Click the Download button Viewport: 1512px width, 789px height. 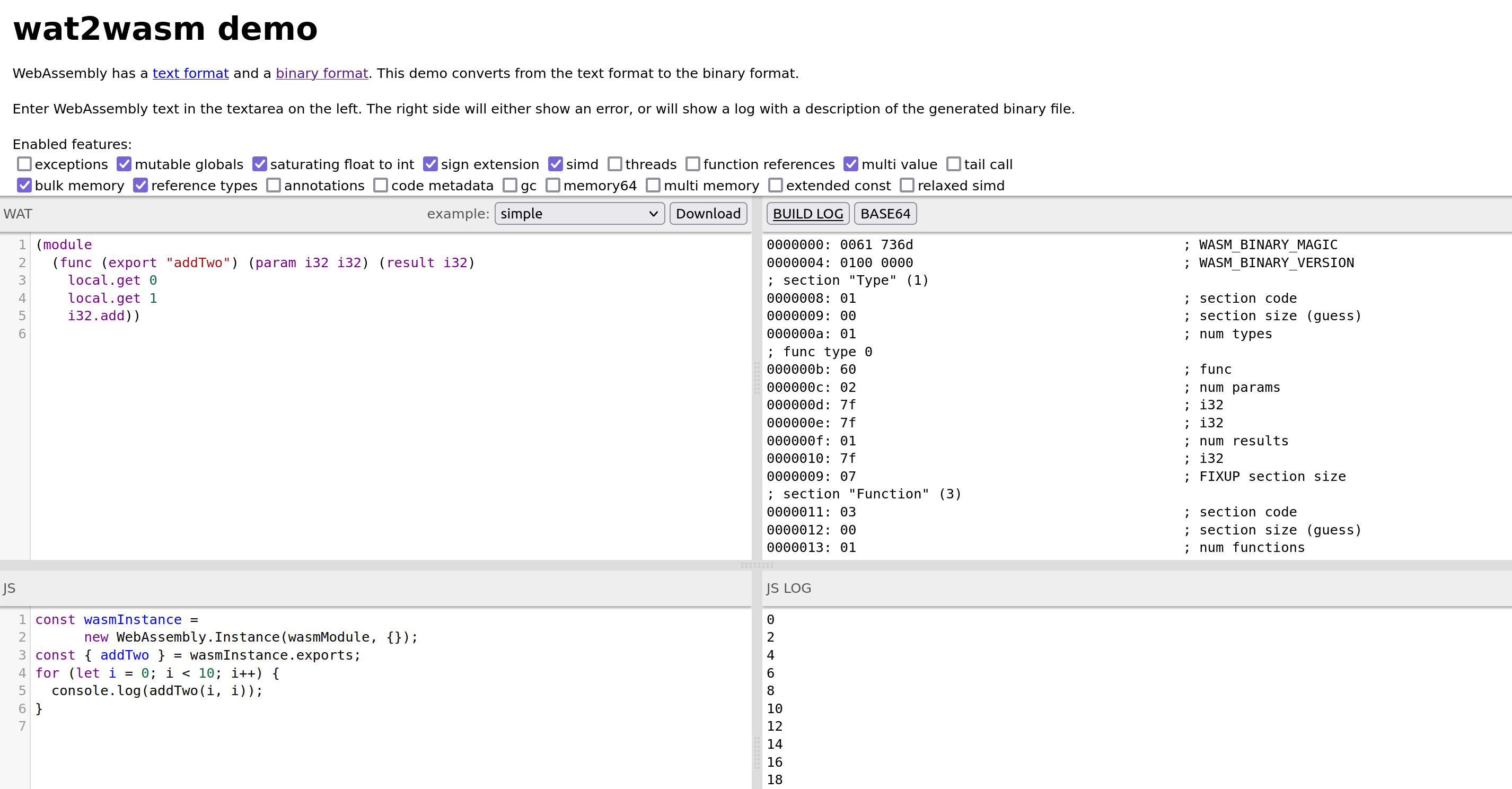pos(708,214)
